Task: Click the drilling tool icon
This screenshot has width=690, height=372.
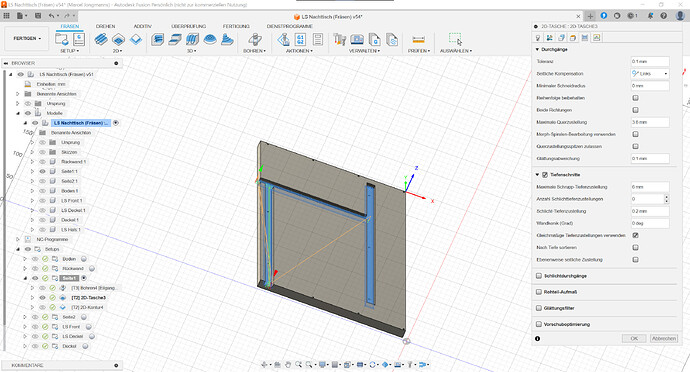Action: [255, 40]
